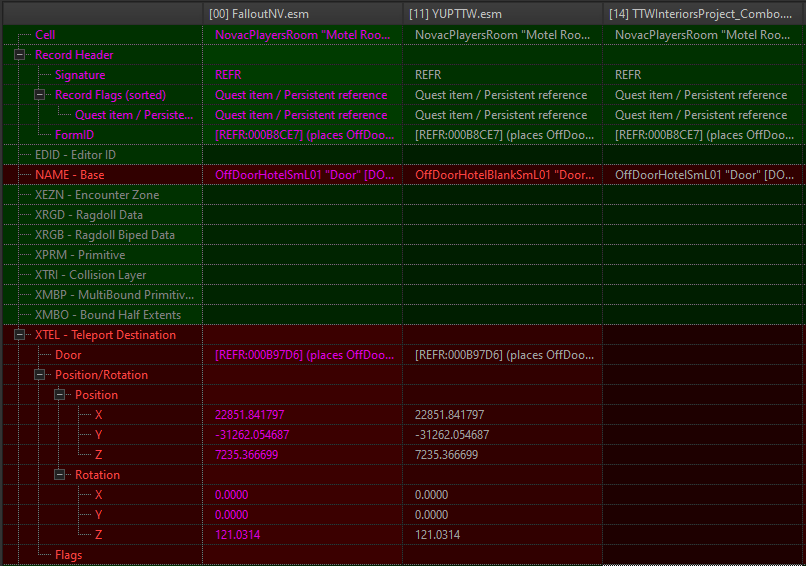Click FalloutNV Record Flags value
The height and width of the screenshot is (566, 806).
[301, 95]
